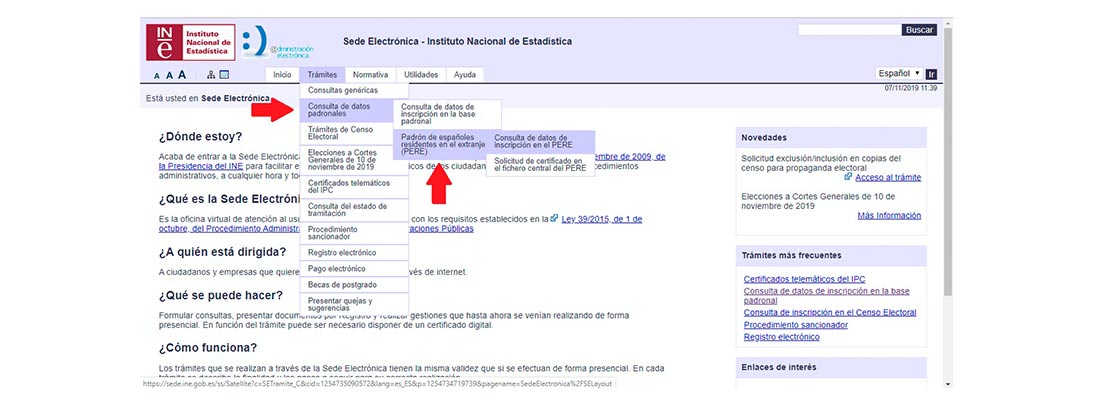Viewport: 1104px width, 408px height.
Task: Open the Acceso al trámite link
Action: tap(888, 178)
